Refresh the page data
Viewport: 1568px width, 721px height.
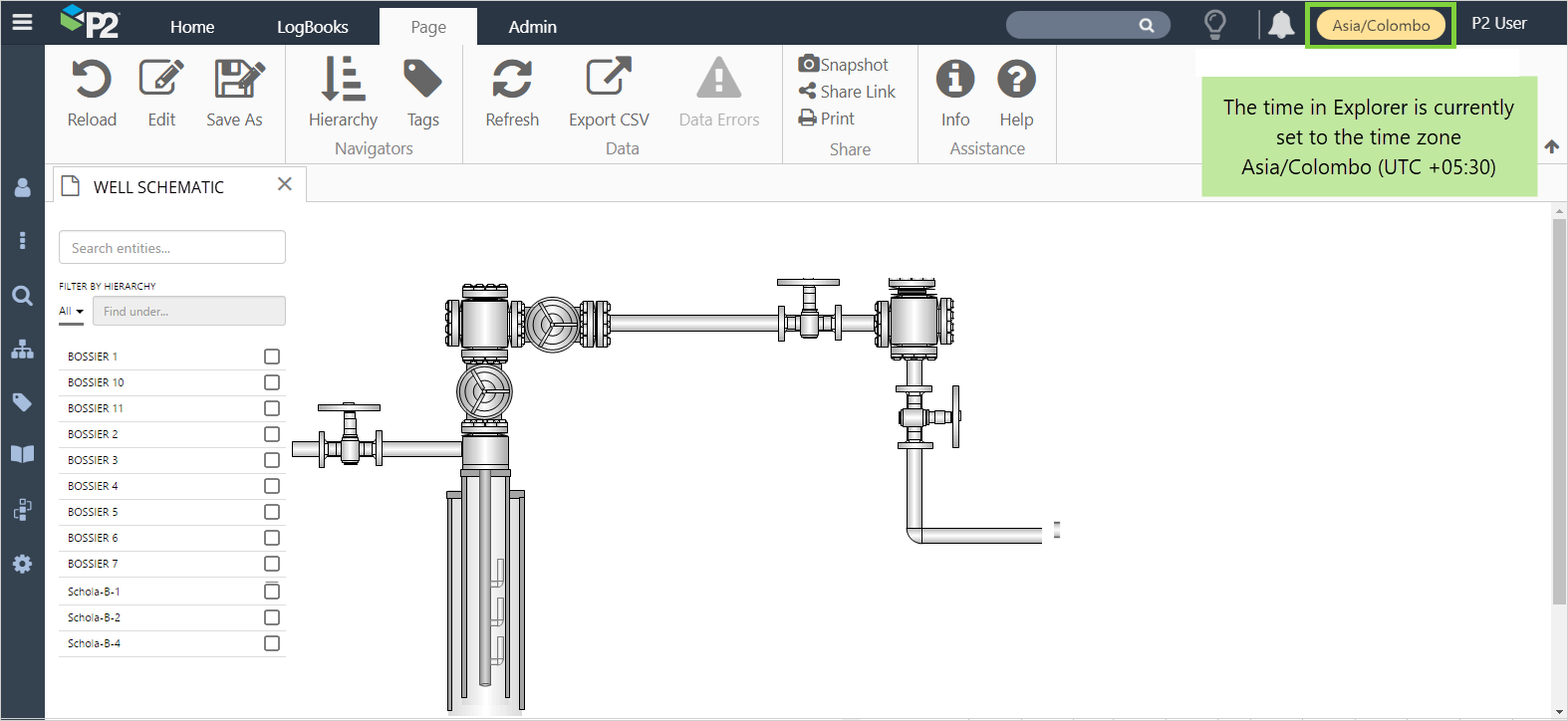coord(512,80)
